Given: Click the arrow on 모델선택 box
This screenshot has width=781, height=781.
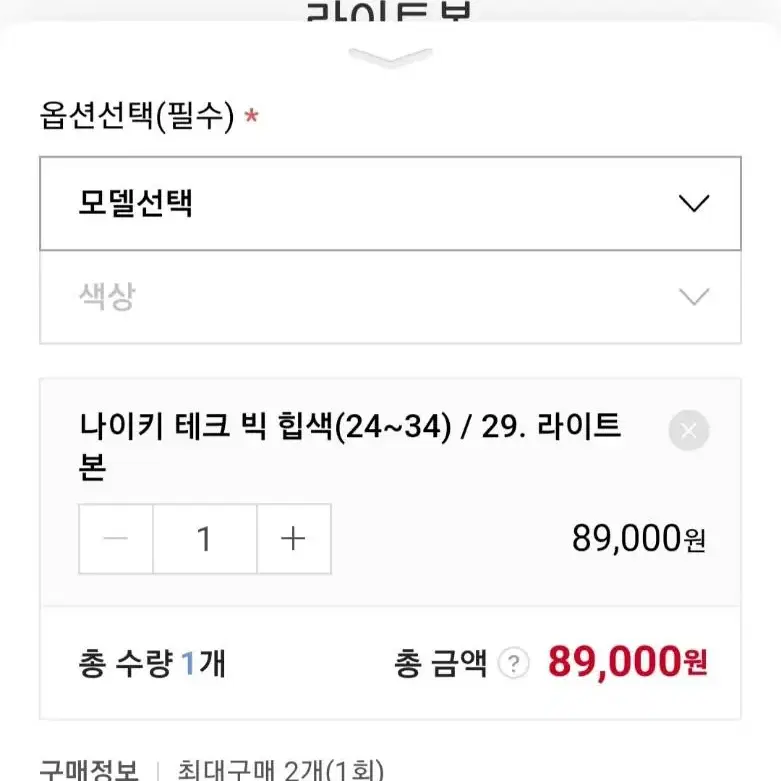Looking at the screenshot, I should pos(694,203).
